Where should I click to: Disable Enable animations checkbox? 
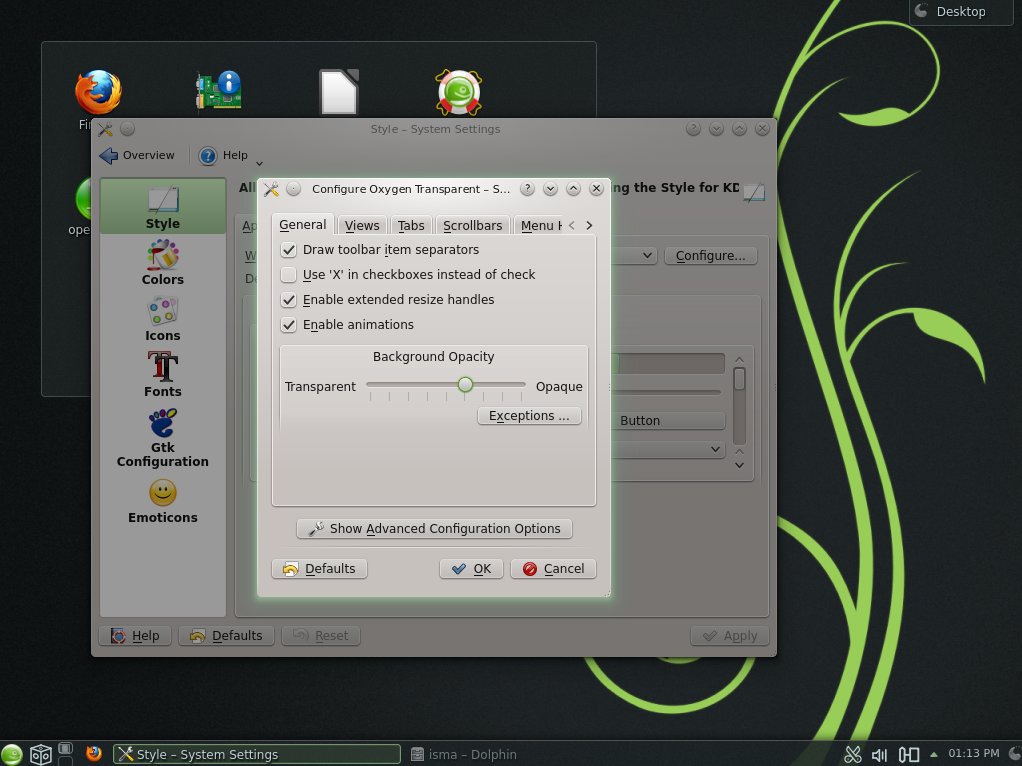pyautogui.click(x=288, y=325)
